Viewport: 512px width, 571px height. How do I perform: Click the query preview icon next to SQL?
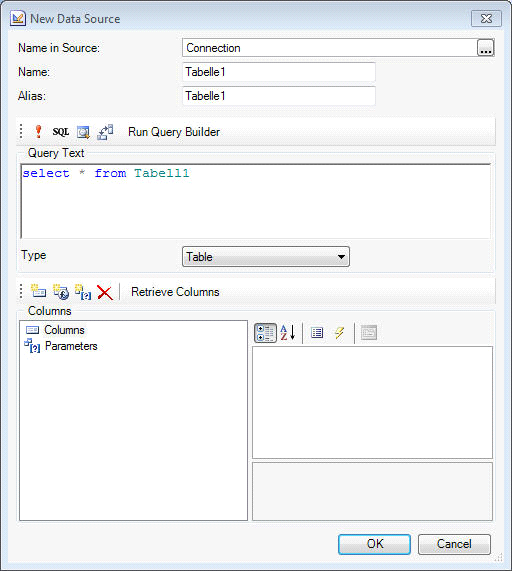point(83,132)
